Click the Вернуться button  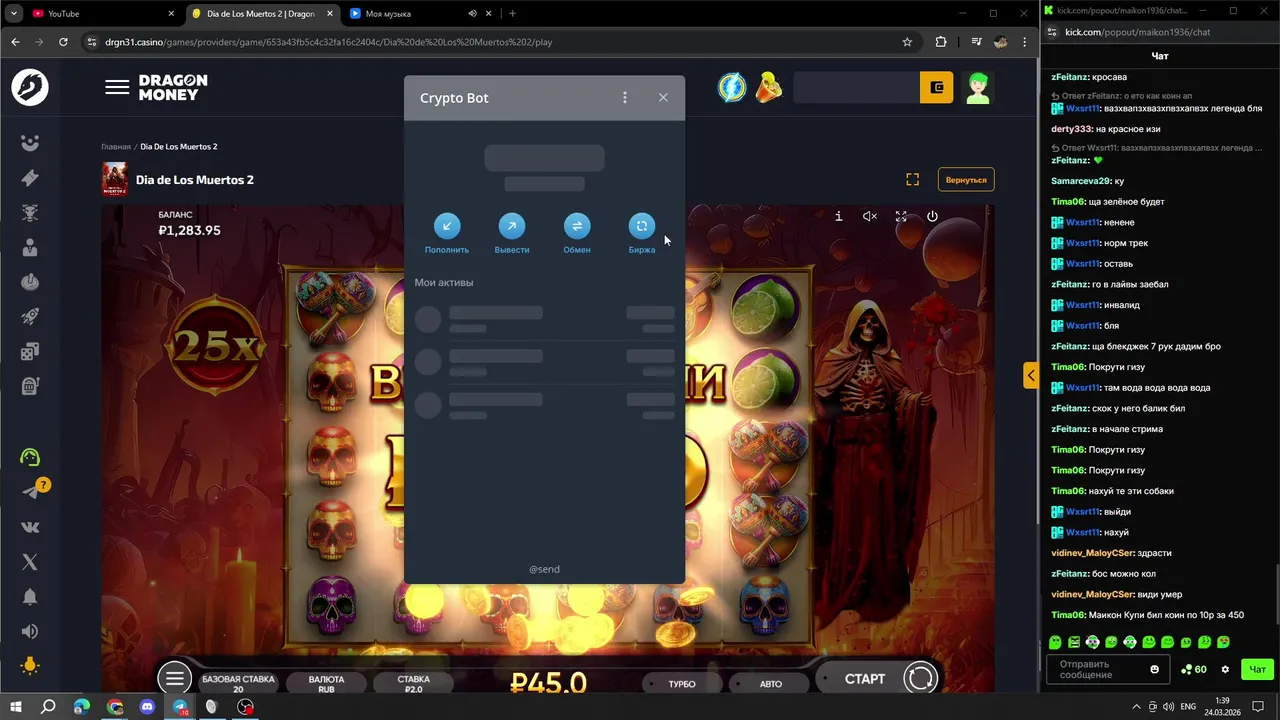pos(966,180)
